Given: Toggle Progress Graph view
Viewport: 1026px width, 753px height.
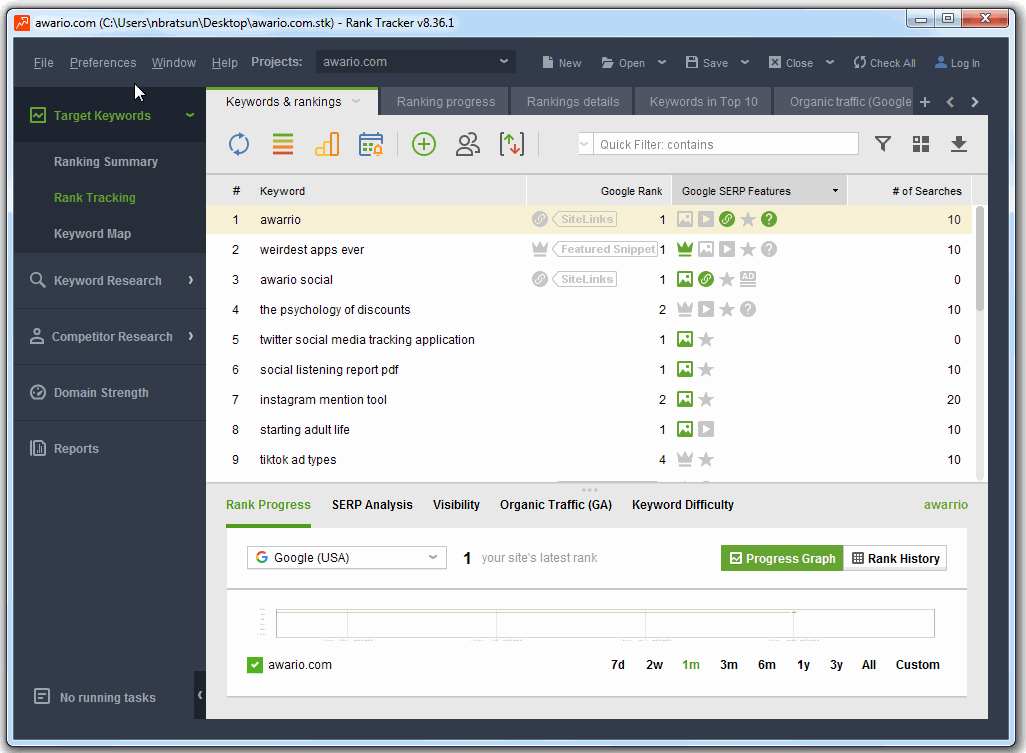Looking at the screenshot, I should click(782, 558).
